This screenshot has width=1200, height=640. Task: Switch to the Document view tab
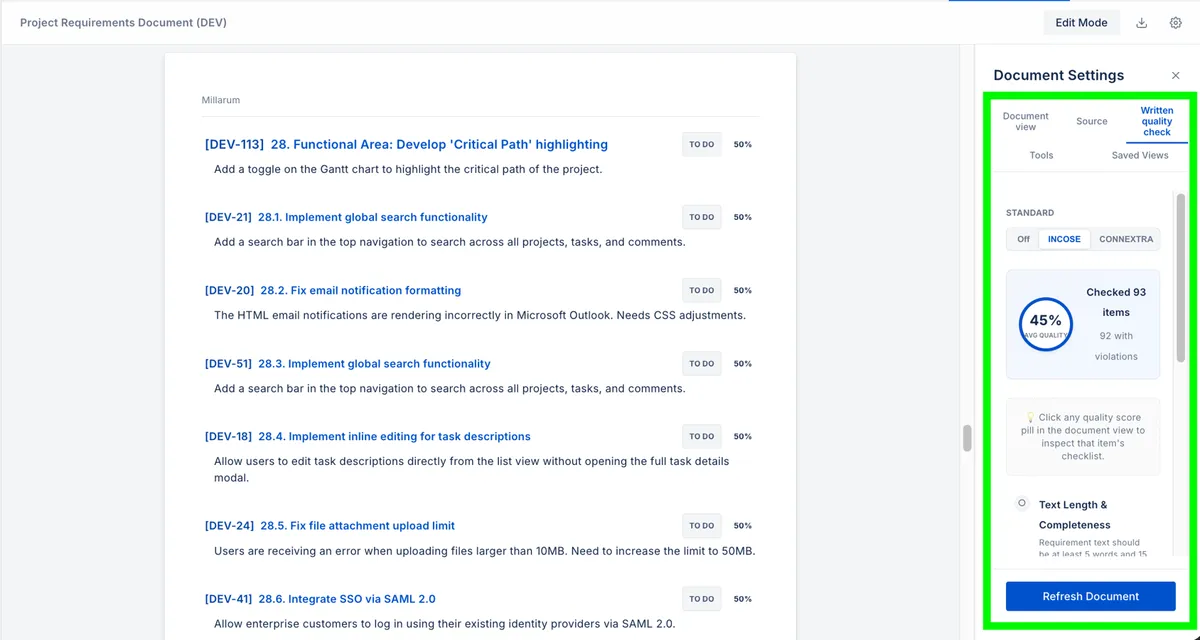coord(1025,121)
